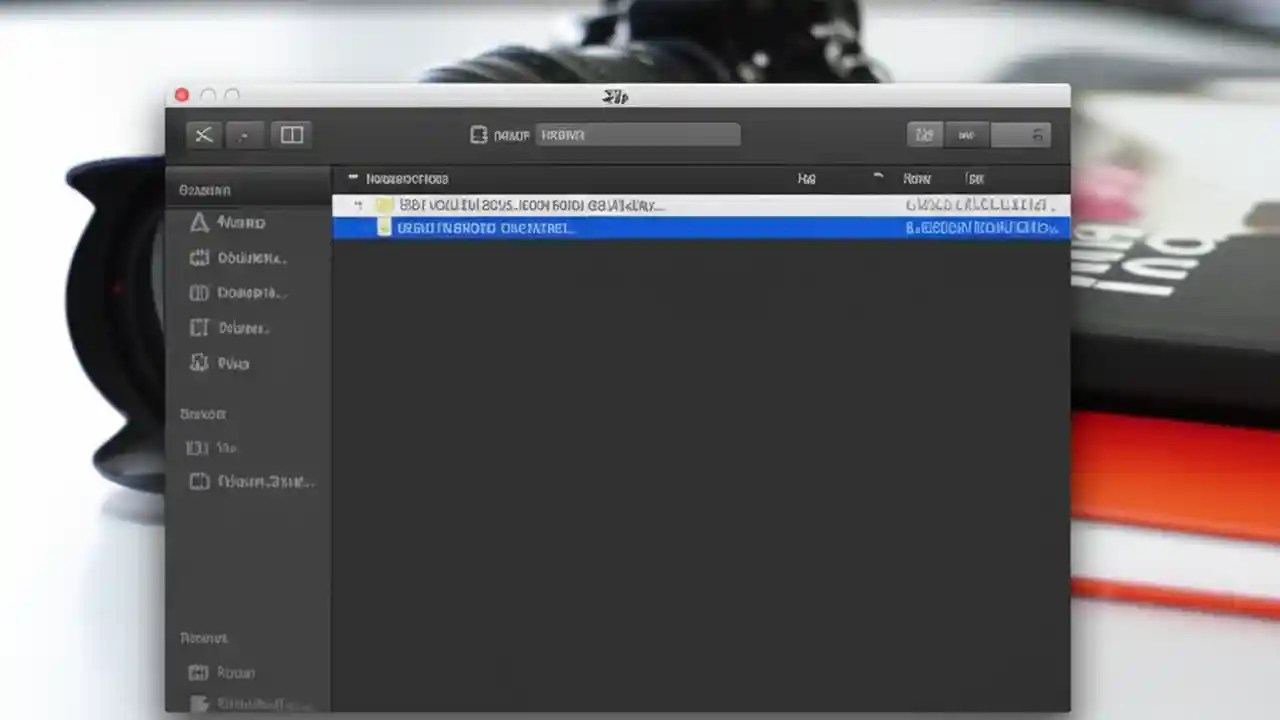Select the column view icon in the toolbar
The width and height of the screenshot is (1280, 720).
[291, 135]
